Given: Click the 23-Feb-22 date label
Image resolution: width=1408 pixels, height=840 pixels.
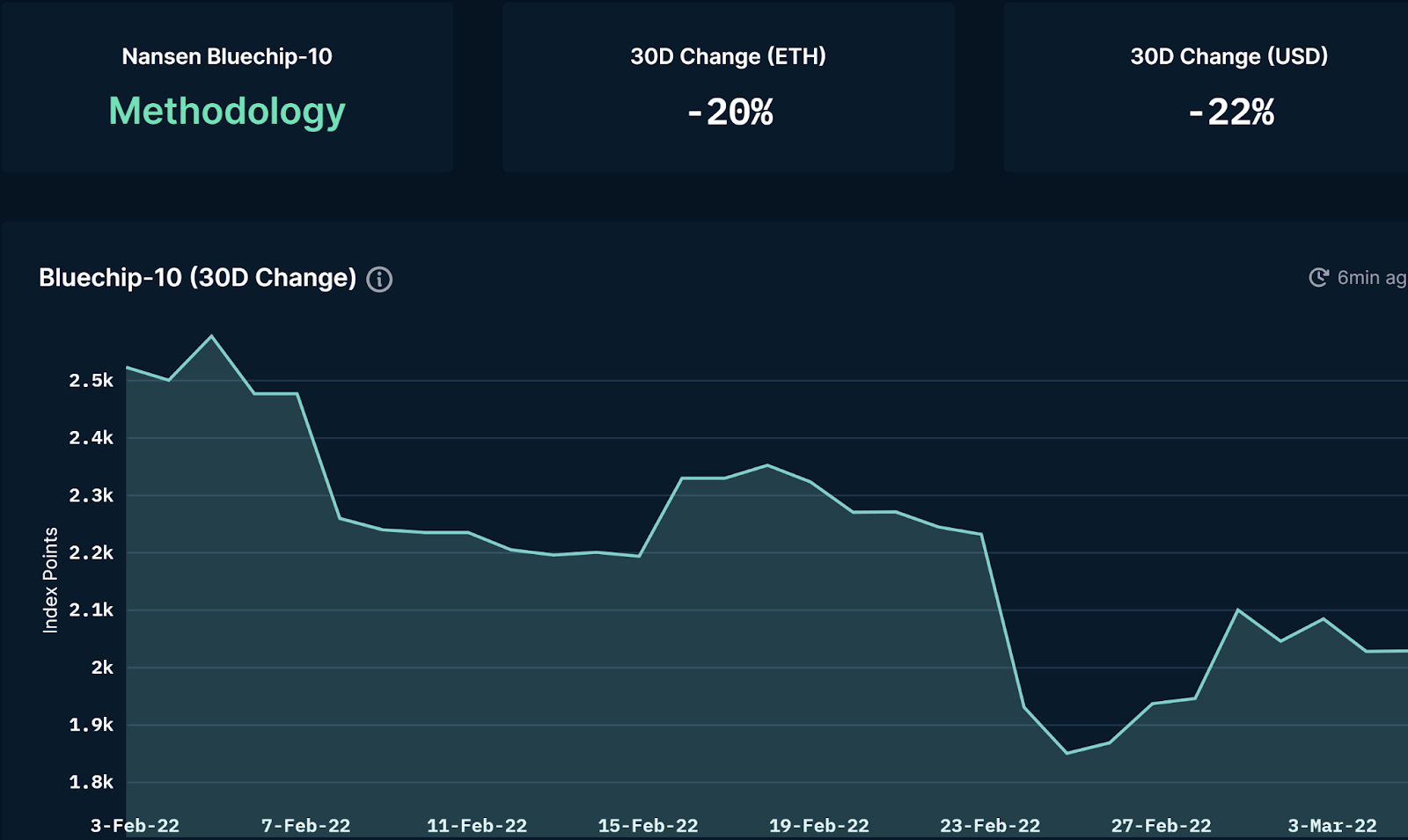Looking at the screenshot, I should coord(990,826).
